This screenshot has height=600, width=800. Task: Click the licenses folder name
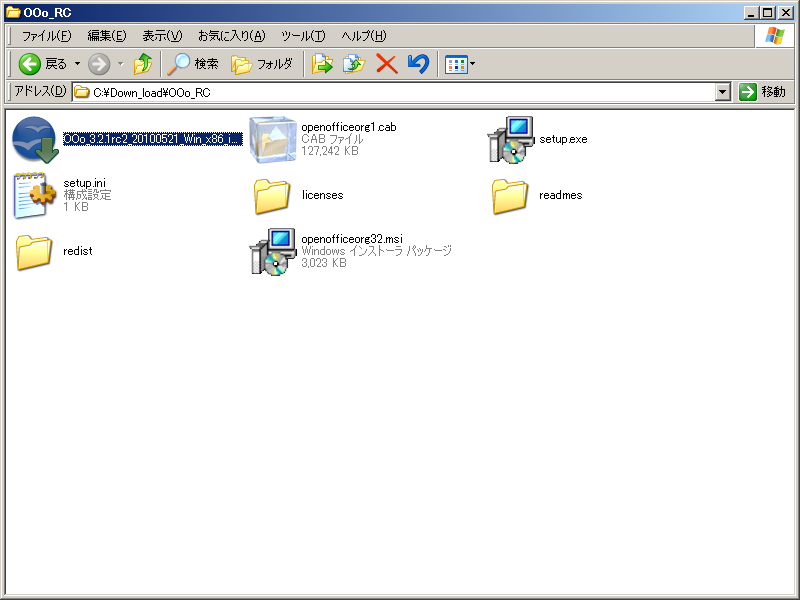tap(322, 195)
